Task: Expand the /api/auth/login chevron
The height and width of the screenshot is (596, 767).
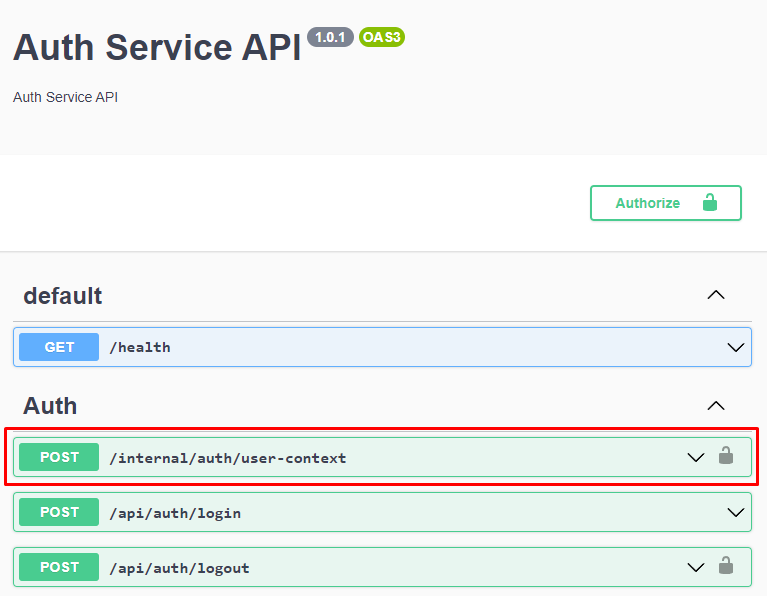Action: pos(736,512)
